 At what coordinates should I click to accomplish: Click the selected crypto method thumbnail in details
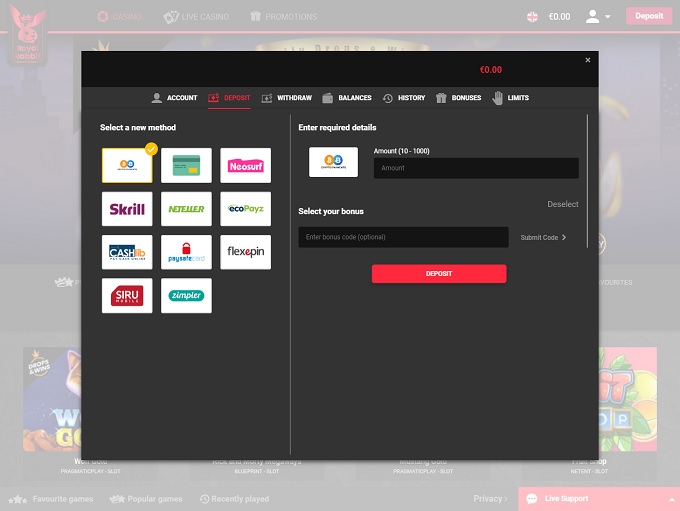click(333, 162)
